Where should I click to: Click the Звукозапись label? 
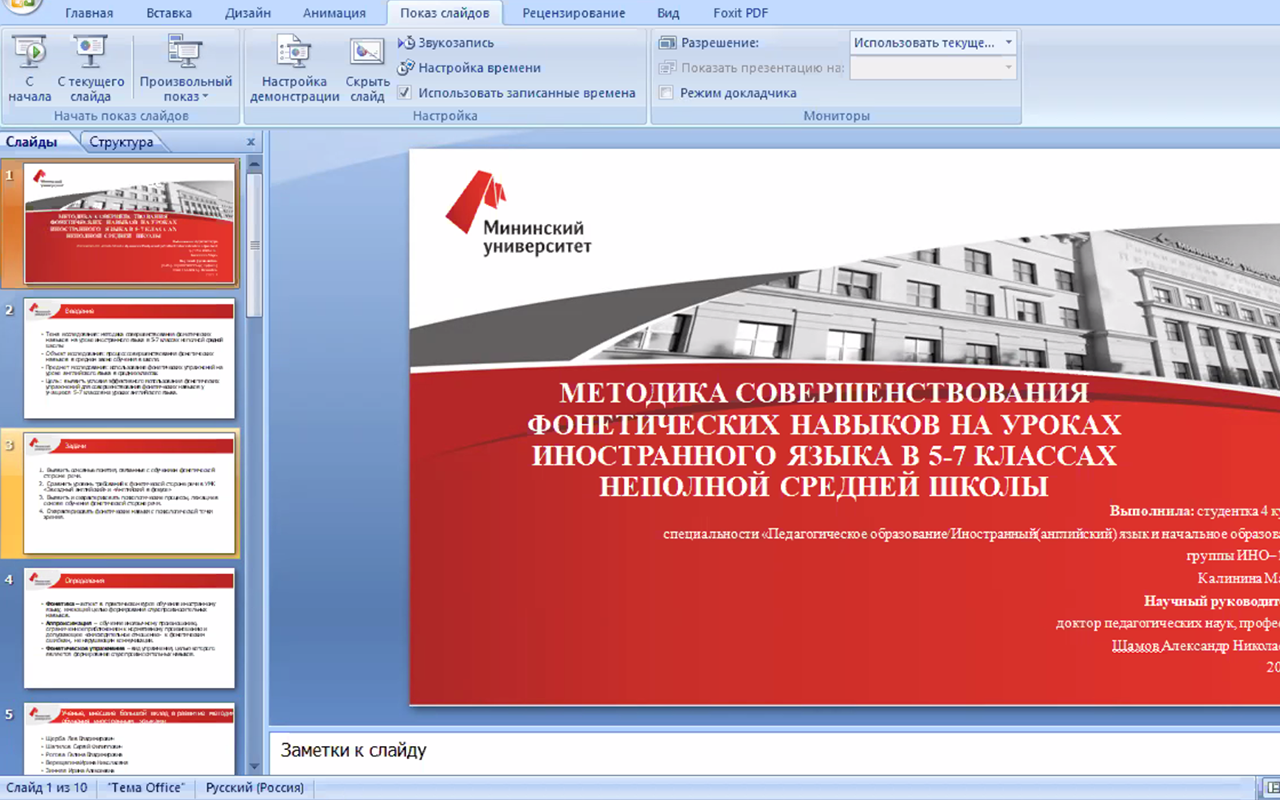(456, 43)
